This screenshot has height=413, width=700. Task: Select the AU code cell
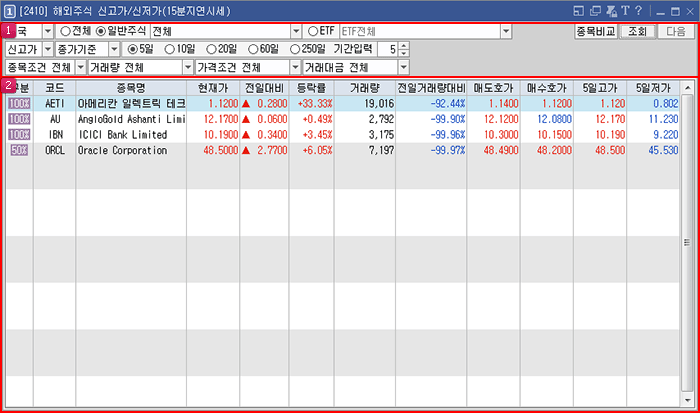pyautogui.click(x=54, y=119)
